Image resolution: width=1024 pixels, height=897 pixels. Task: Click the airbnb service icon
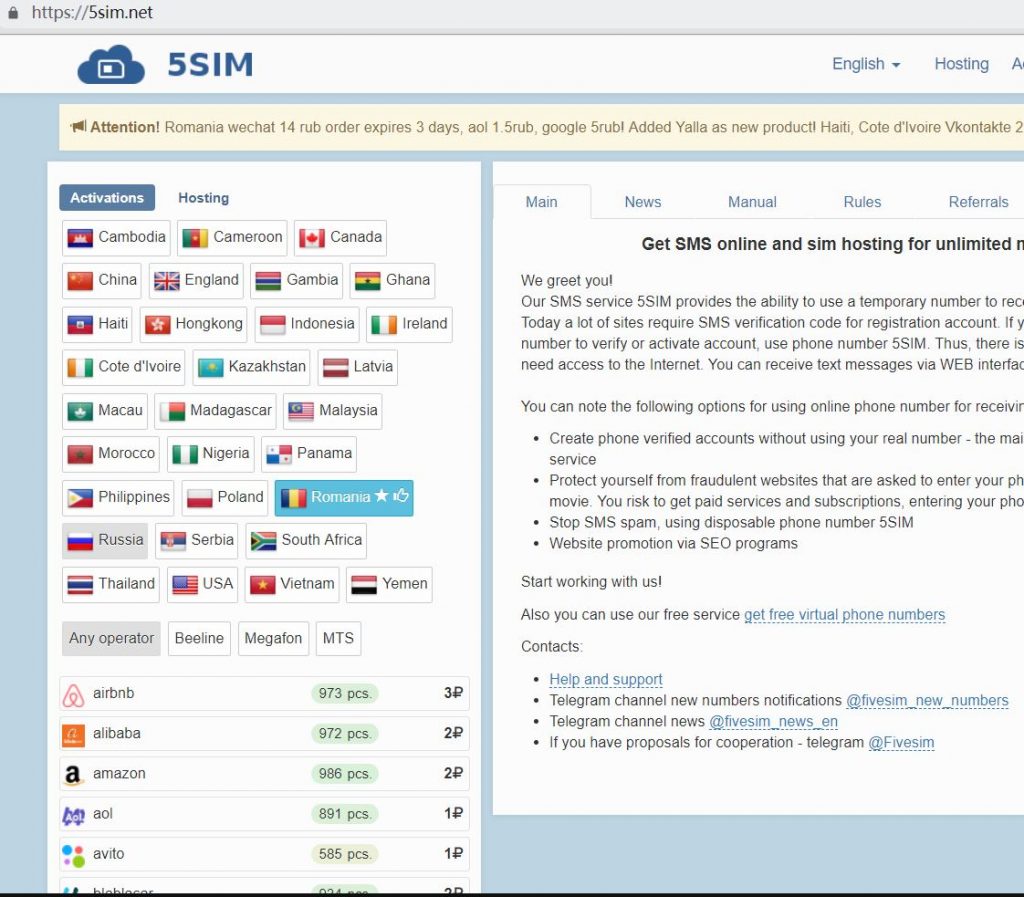73,694
